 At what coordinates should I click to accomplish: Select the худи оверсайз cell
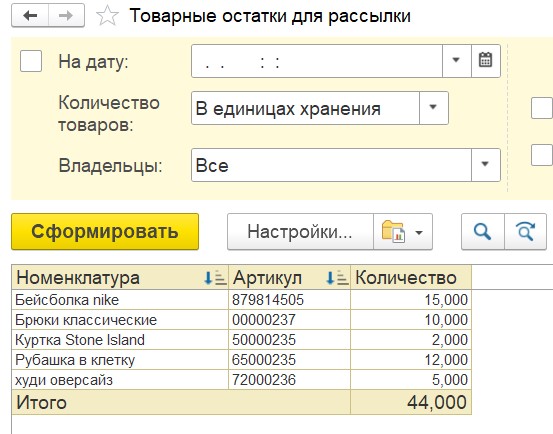(120, 380)
